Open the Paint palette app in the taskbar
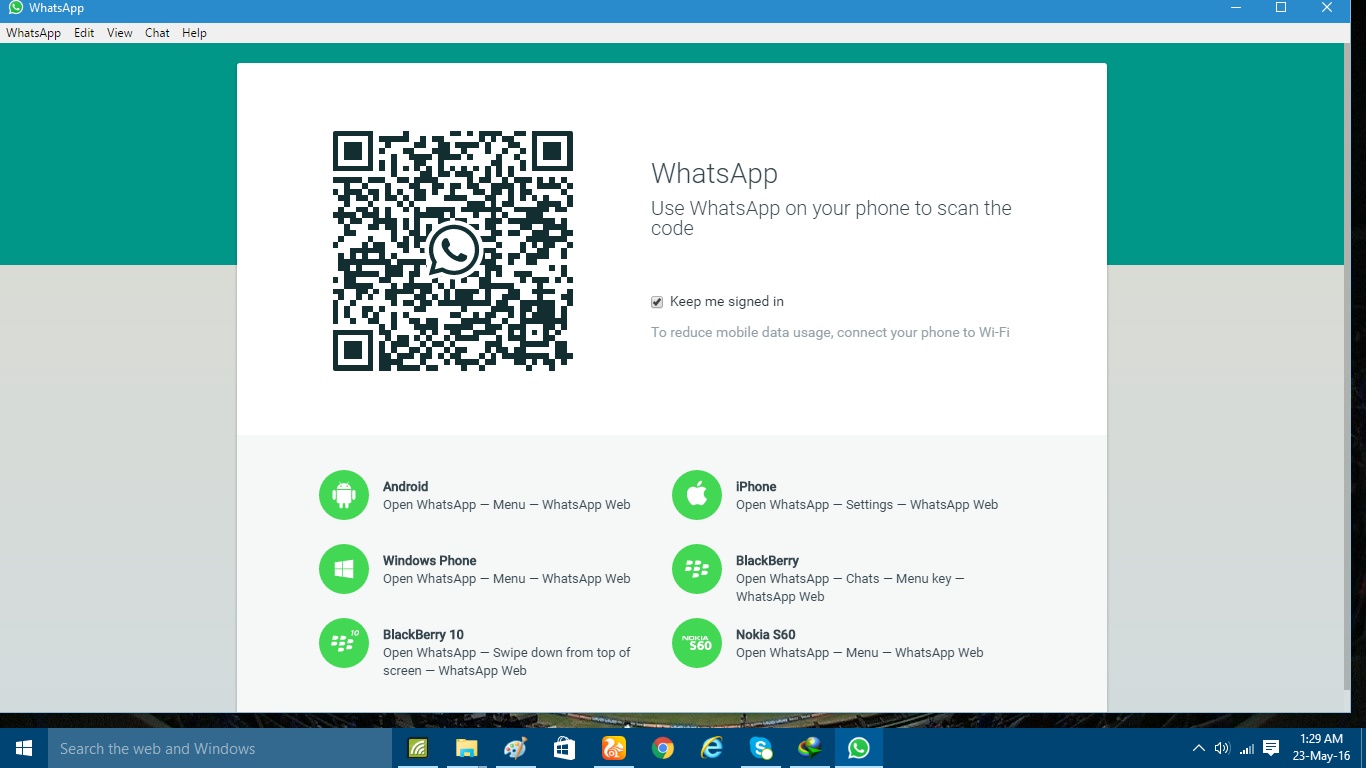This screenshot has width=1366, height=768. coord(515,748)
